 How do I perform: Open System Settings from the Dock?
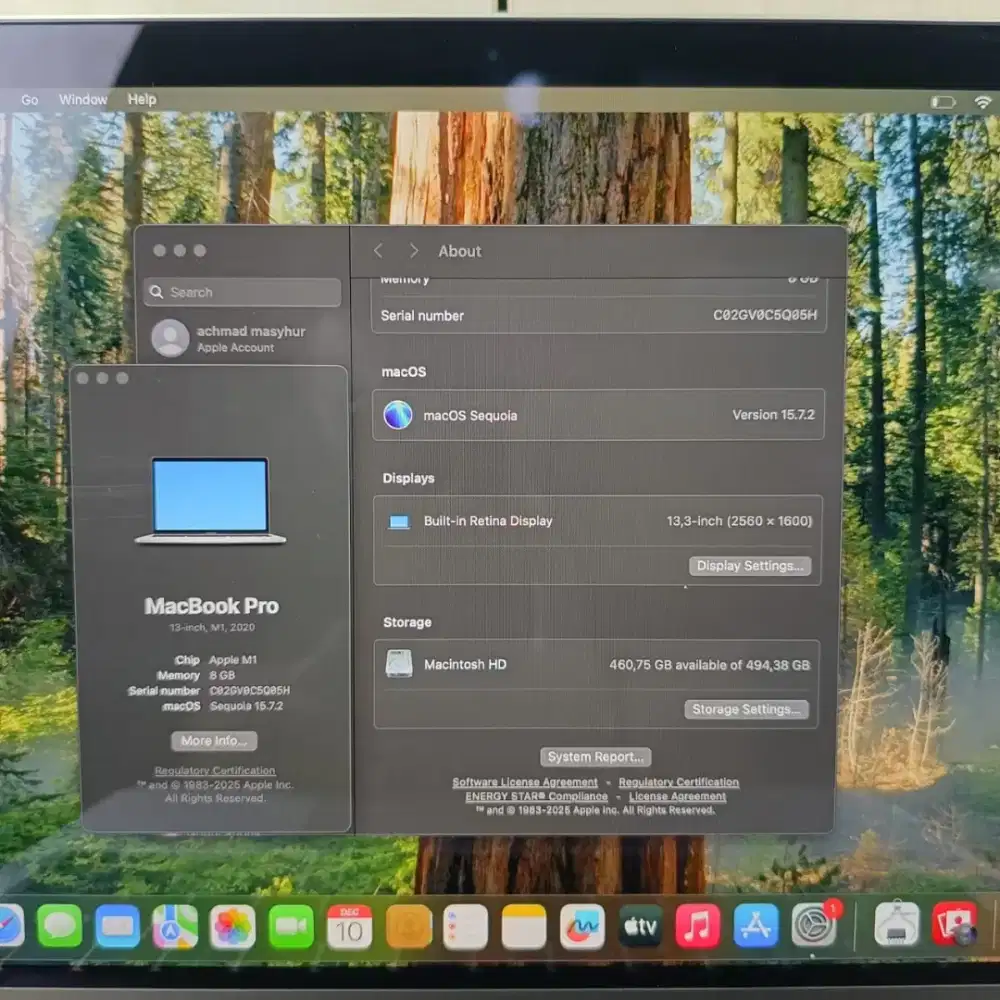coord(812,928)
